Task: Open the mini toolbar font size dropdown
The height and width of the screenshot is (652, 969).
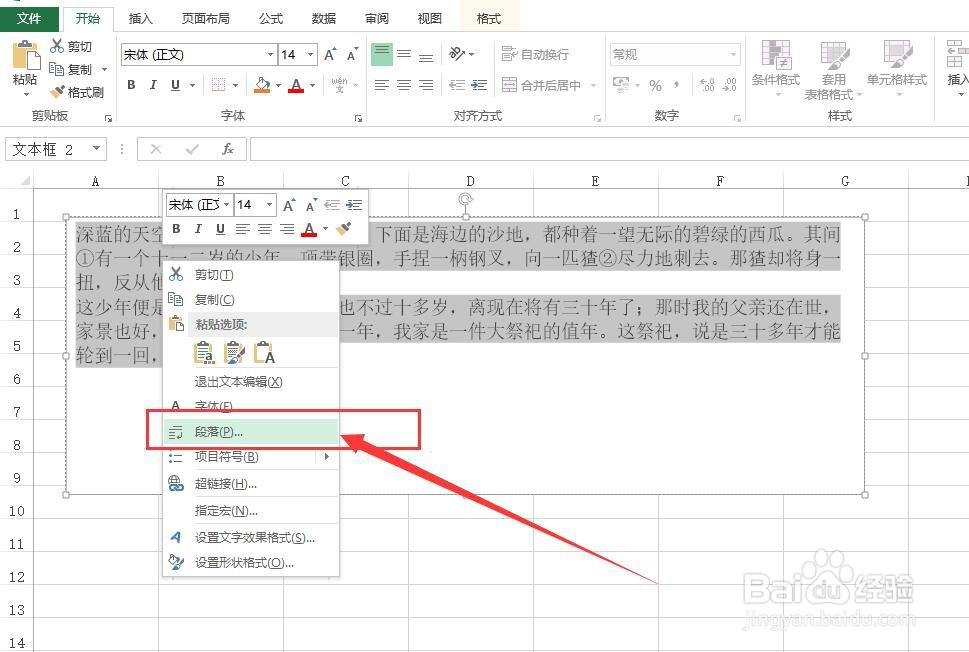Action: coord(269,205)
